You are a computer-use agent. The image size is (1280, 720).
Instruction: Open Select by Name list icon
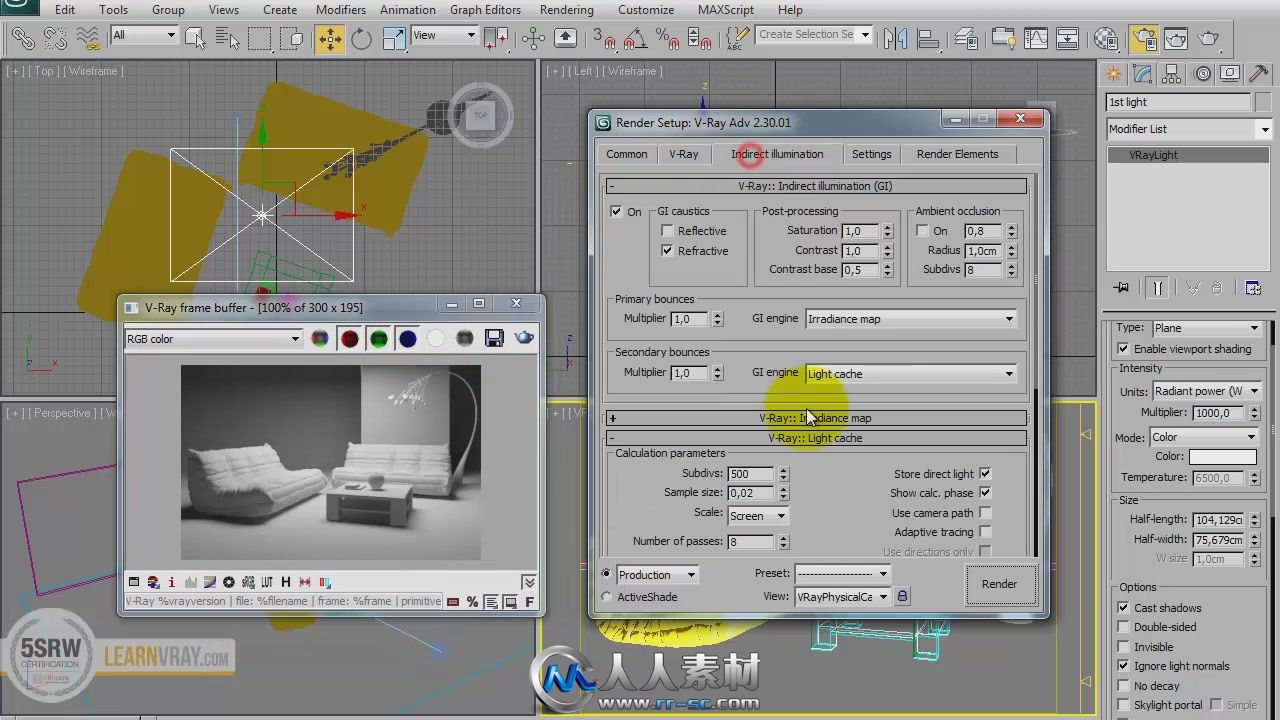(227, 38)
